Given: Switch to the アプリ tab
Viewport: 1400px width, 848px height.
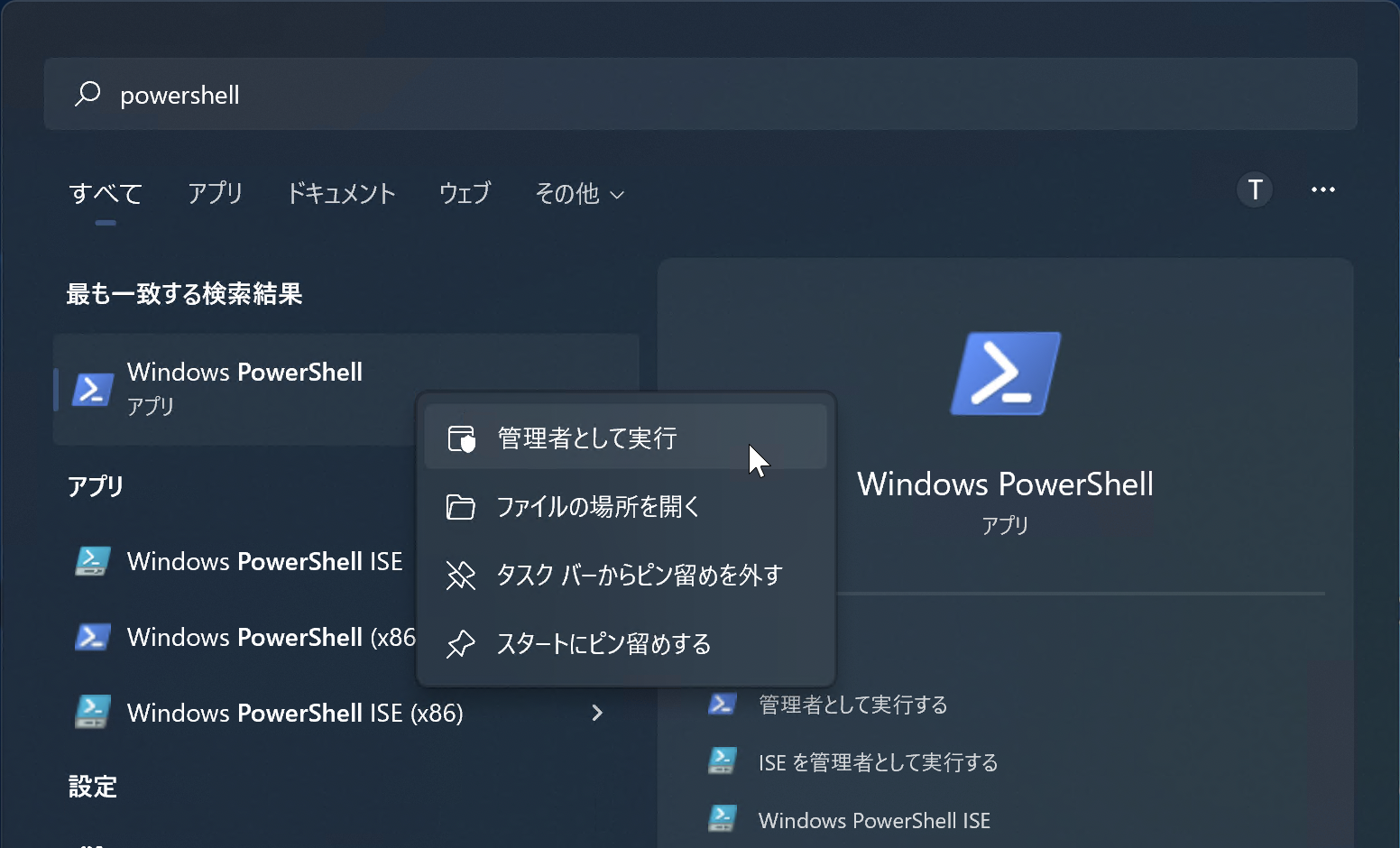Looking at the screenshot, I should [216, 194].
